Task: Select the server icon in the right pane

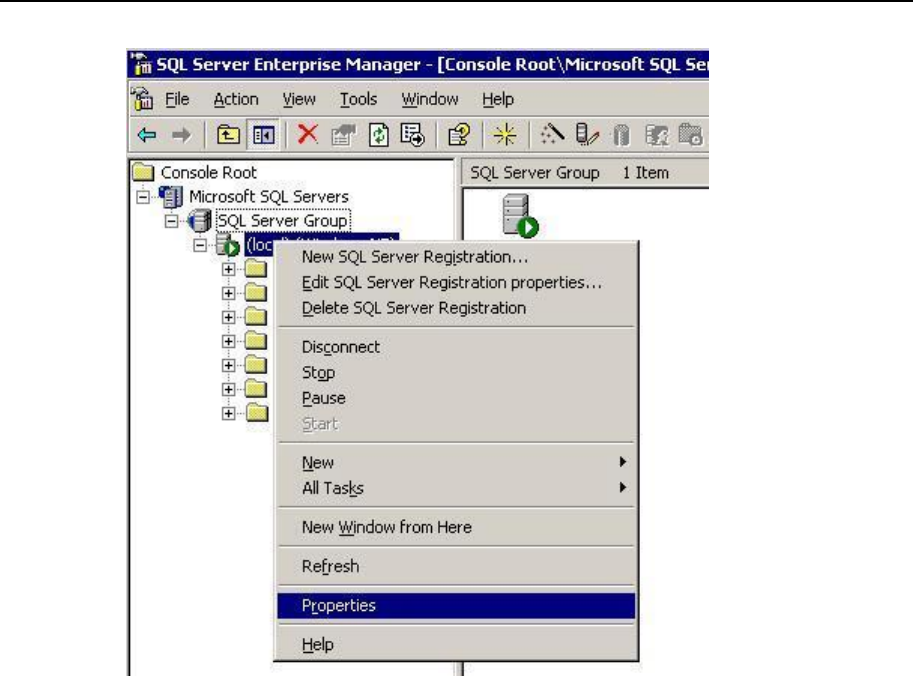Action: point(520,215)
